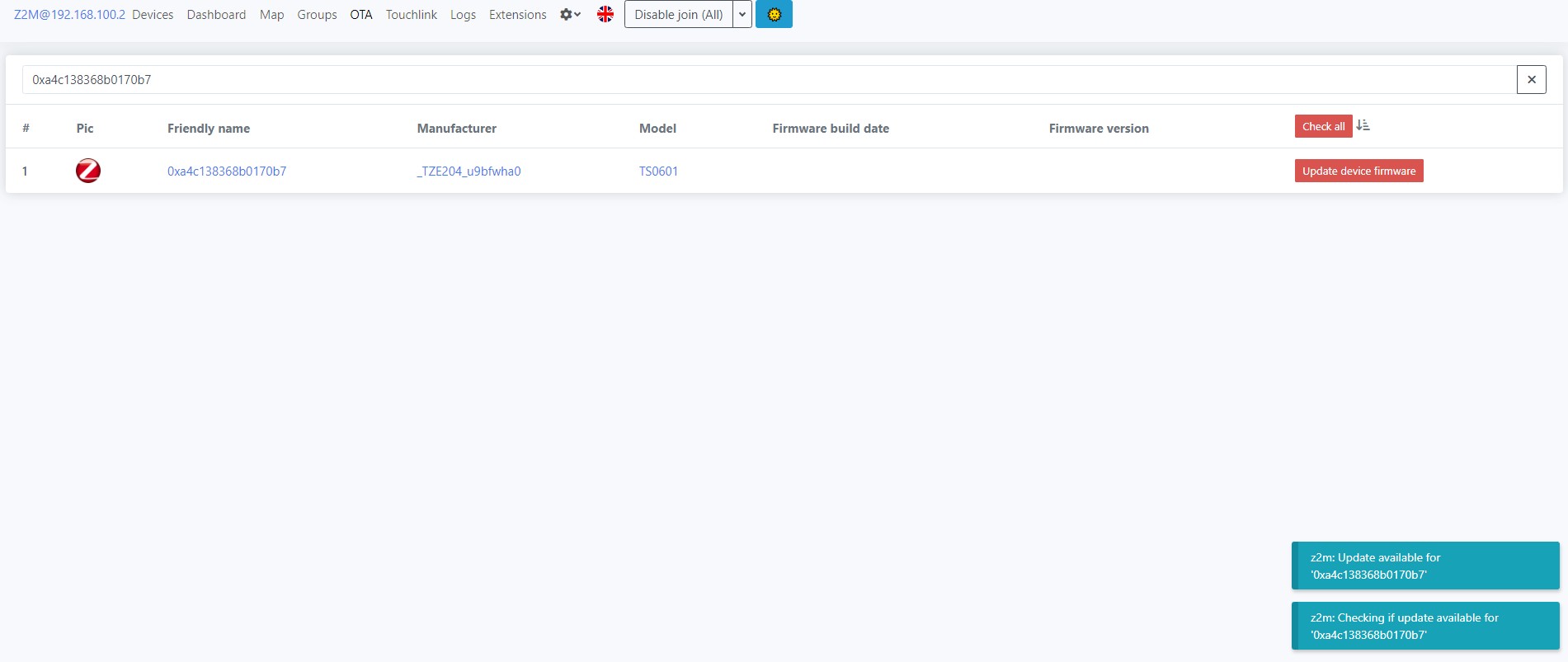Click the Firmware build date header
The width and height of the screenshot is (1568, 662).
point(831,129)
